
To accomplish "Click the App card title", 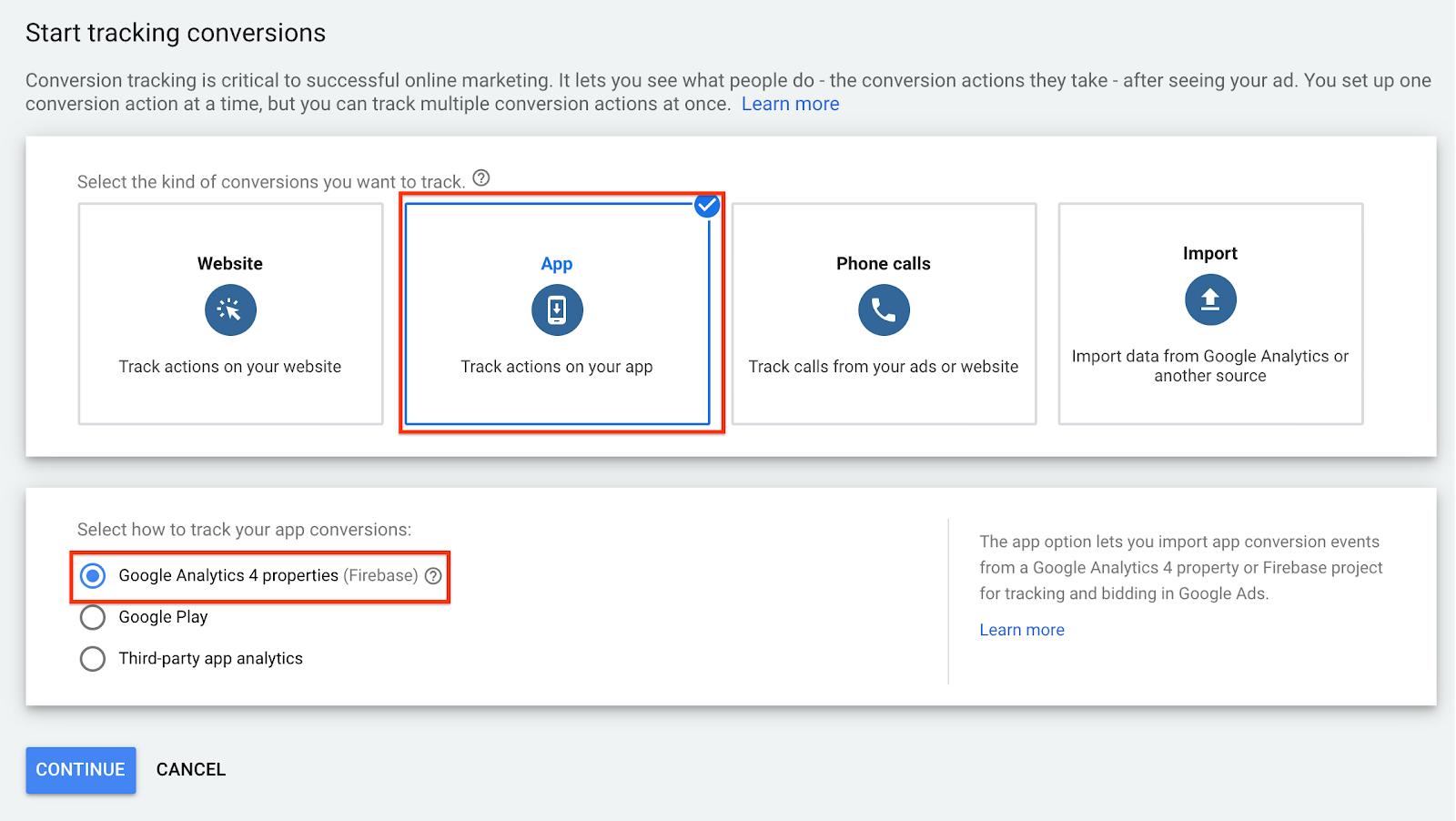I will [557, 264].
